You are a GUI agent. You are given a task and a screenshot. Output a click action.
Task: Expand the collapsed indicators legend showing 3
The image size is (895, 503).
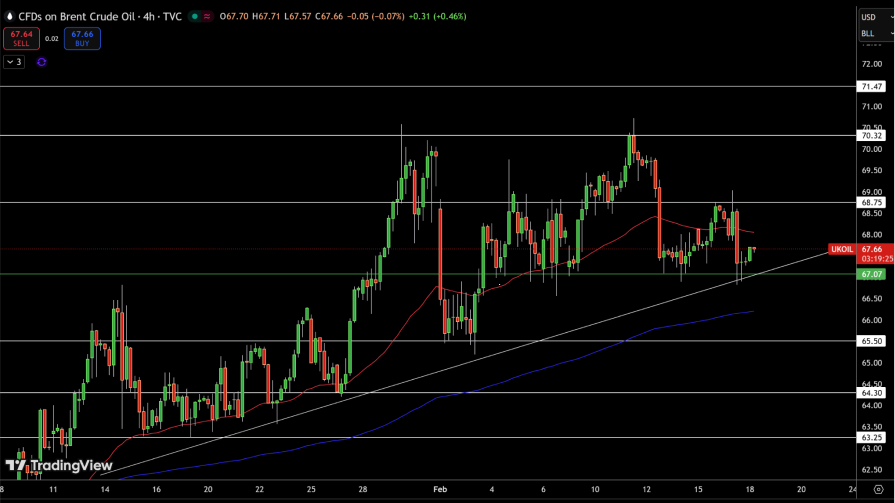[14, 62]
